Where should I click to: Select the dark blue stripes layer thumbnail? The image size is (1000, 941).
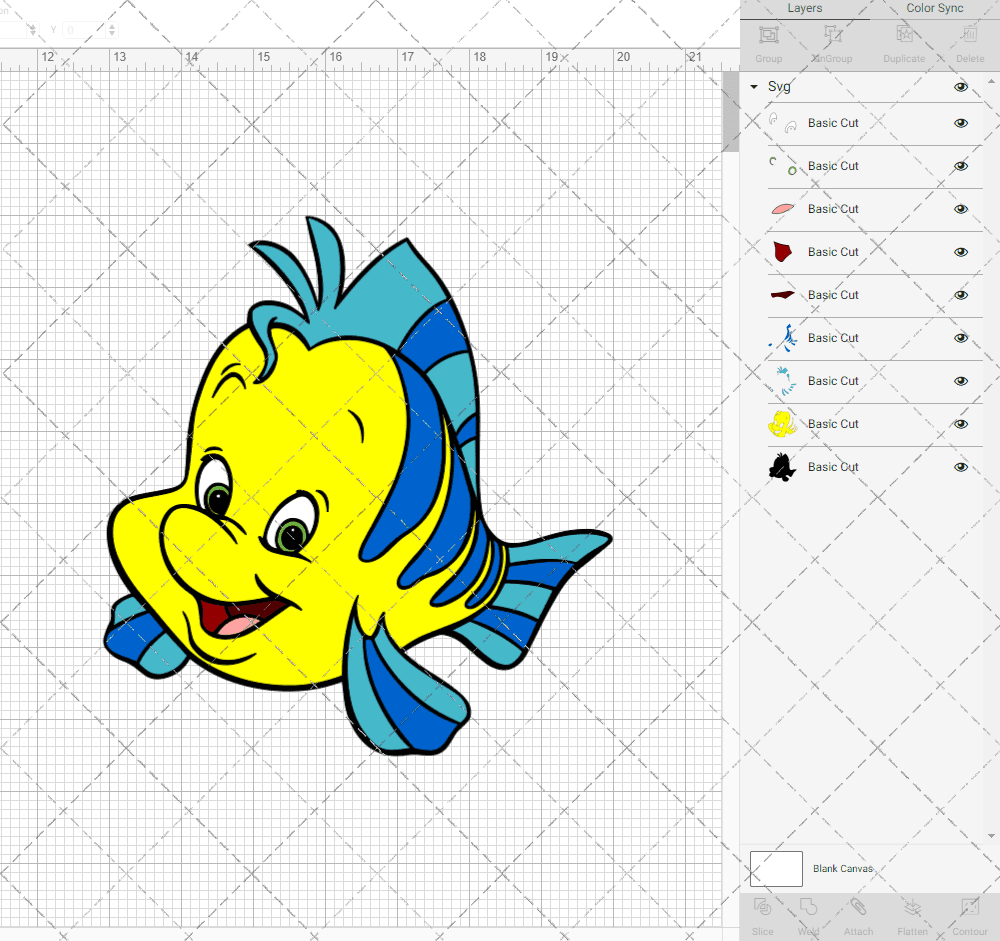click(783, 337)
